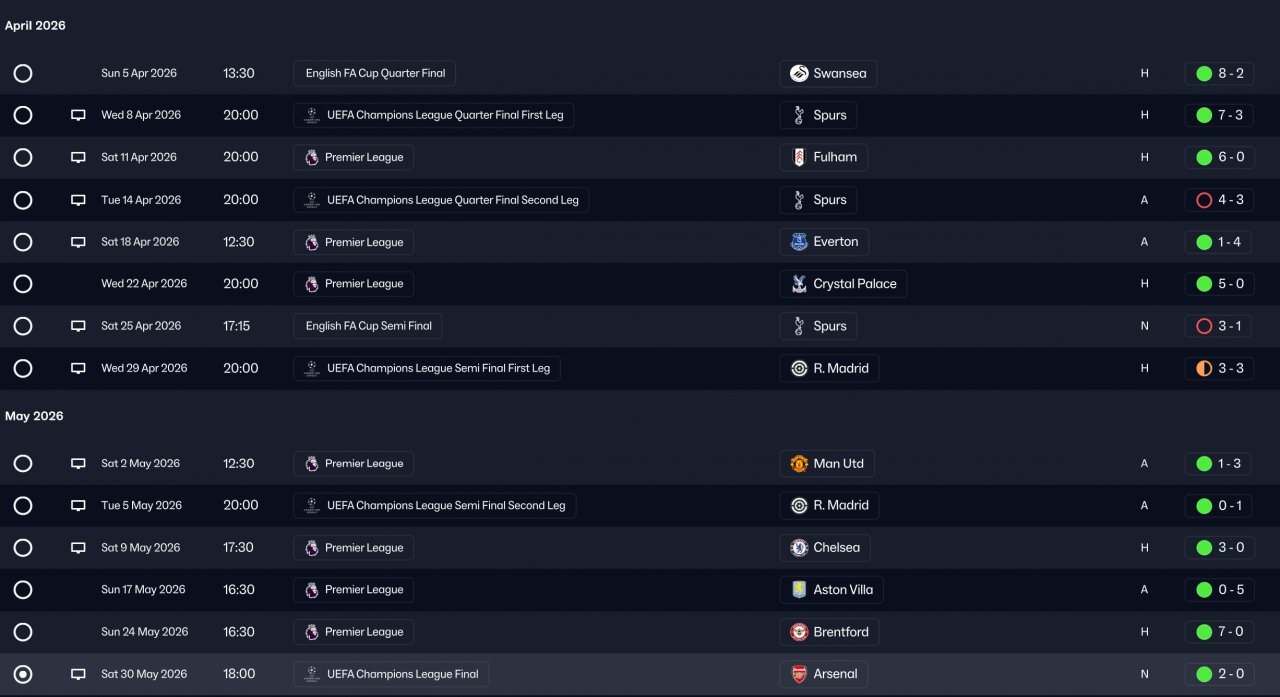1280x697 pixels.
Task: Select the Champions League Final radio button
Action: [23, 674]
